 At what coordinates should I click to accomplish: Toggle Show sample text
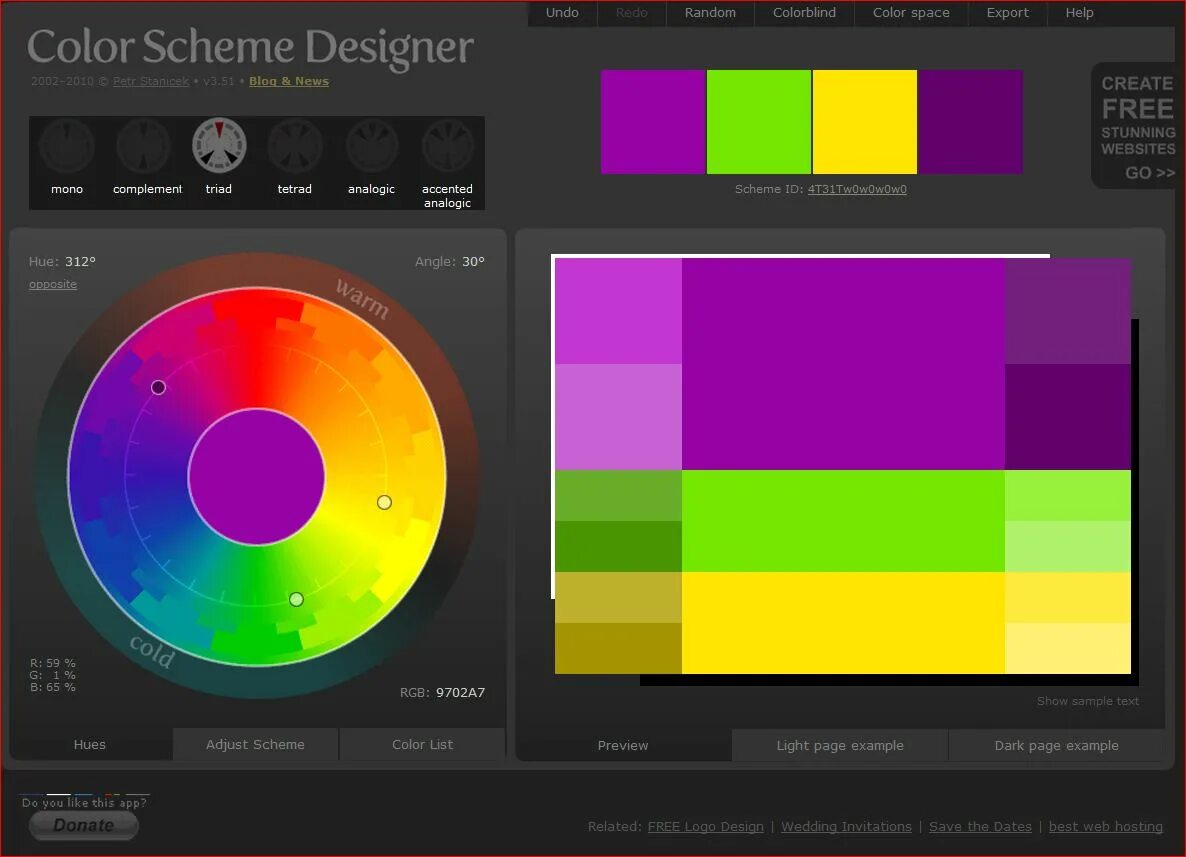tap(1088, 701)
